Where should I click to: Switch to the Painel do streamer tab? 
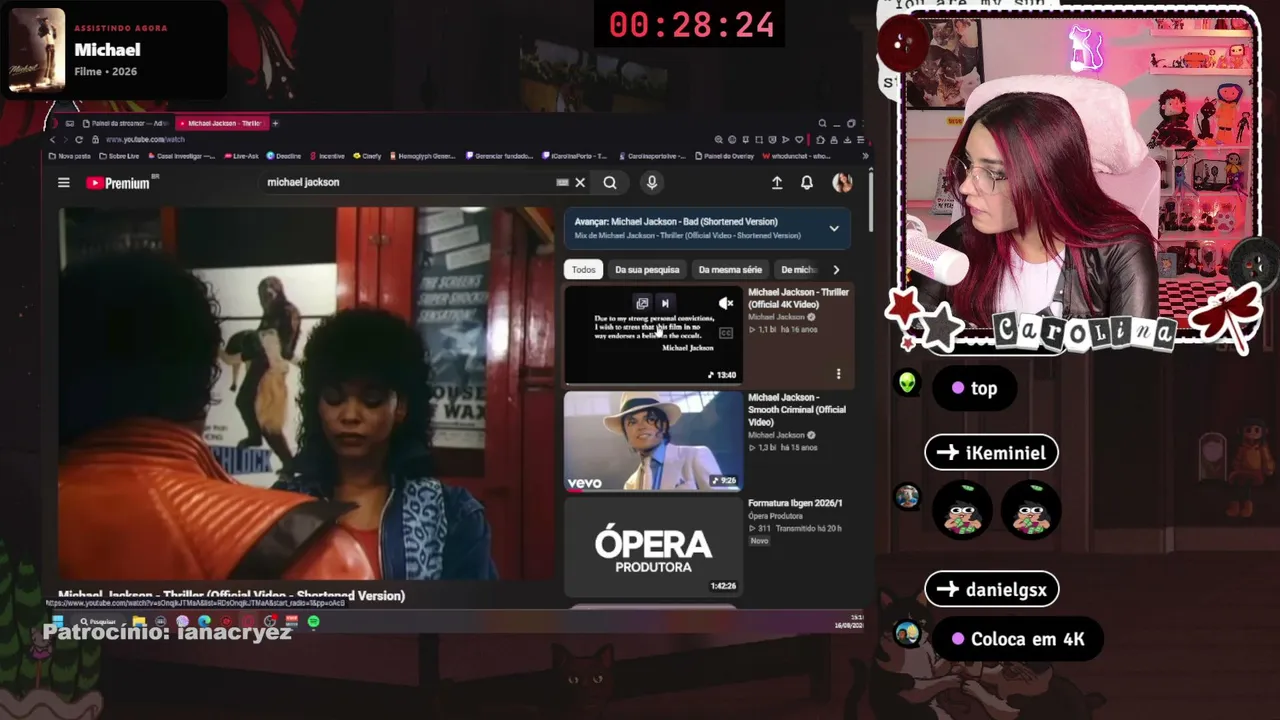coord(125,123)
